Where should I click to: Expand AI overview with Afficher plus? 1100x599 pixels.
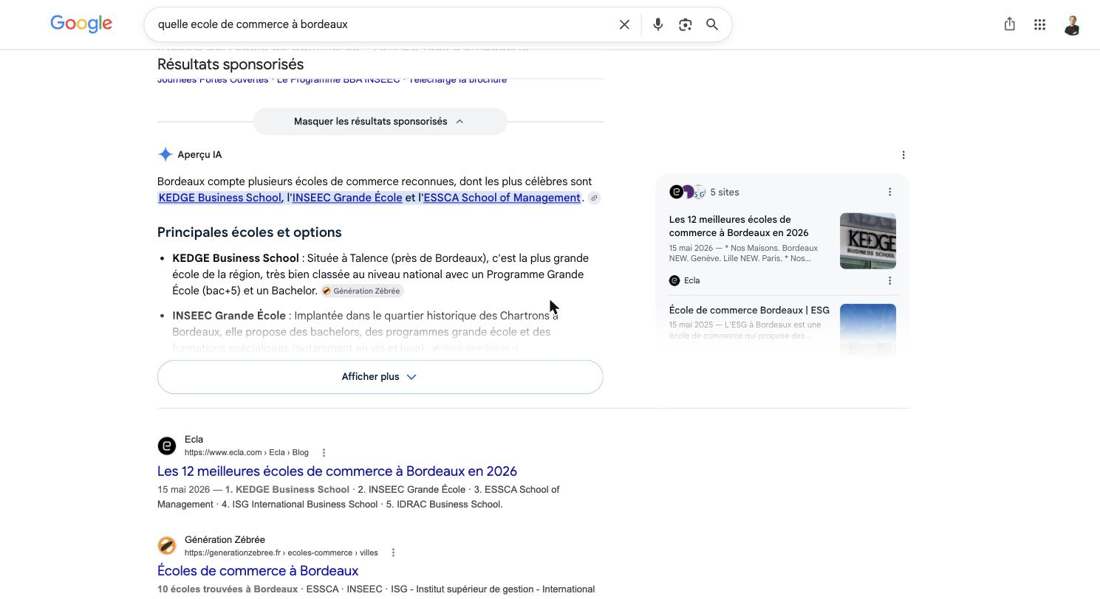click(380, 377)
